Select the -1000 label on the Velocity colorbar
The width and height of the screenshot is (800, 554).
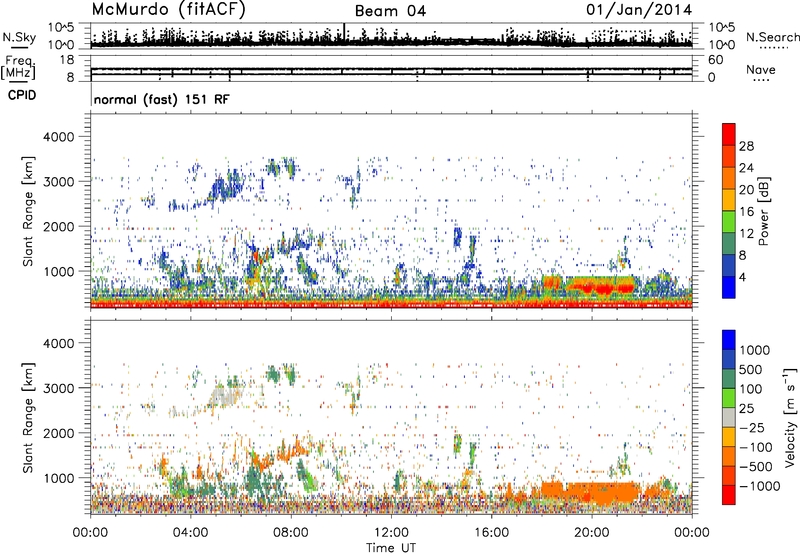point(760,486)
